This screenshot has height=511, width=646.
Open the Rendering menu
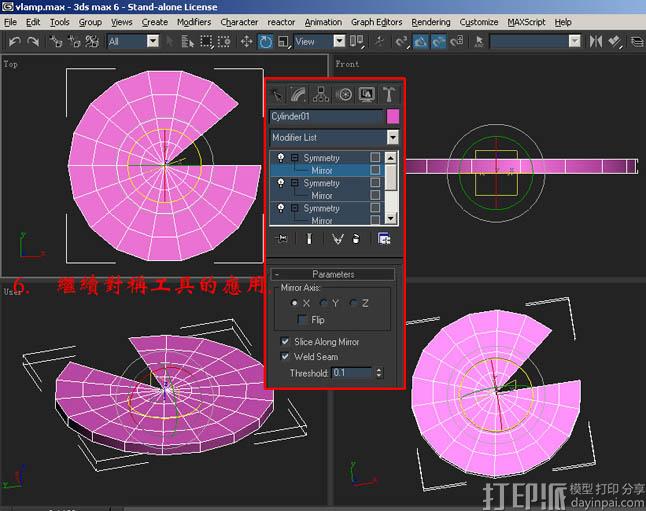click(430, 22)
